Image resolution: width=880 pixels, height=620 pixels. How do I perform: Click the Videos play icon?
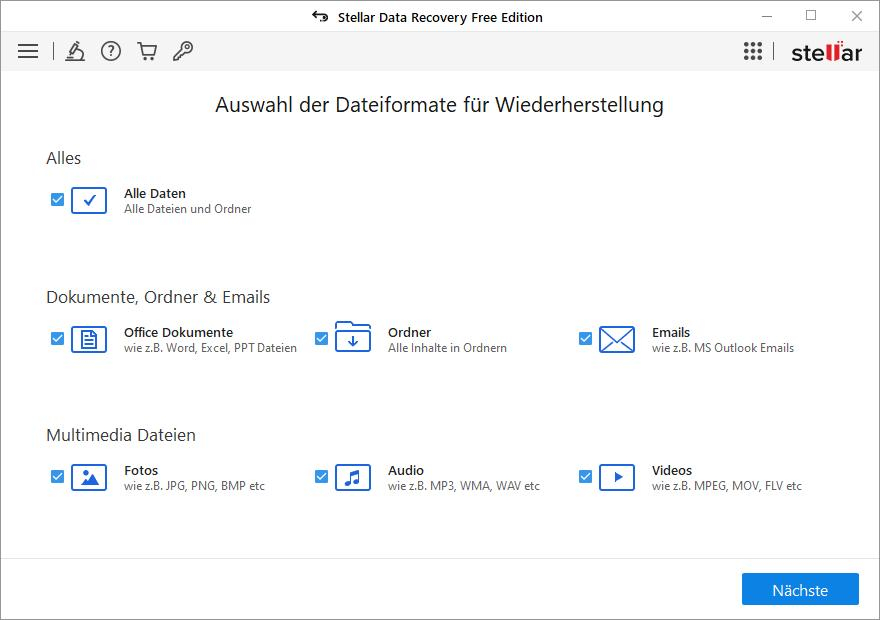(617, 477)
